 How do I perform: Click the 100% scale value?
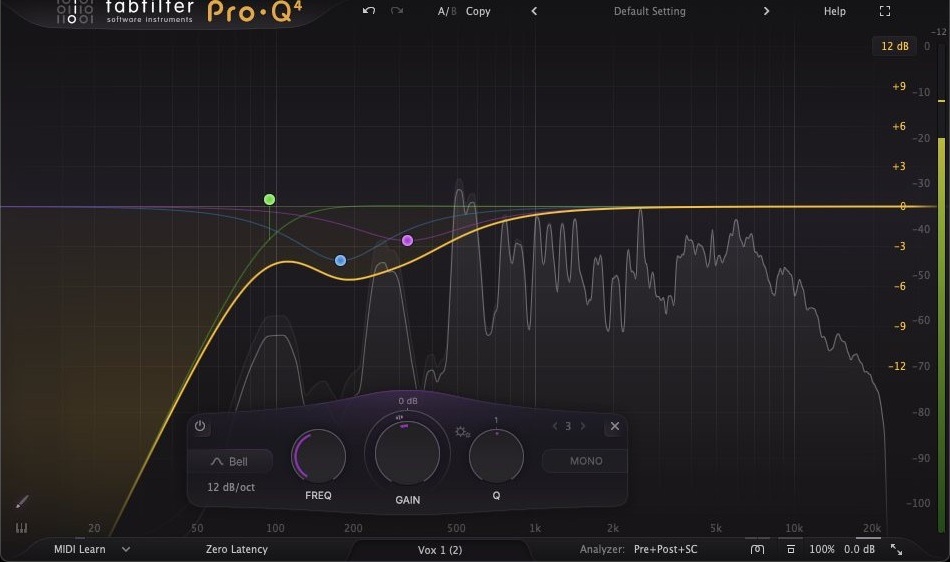[x=822, y=549]
